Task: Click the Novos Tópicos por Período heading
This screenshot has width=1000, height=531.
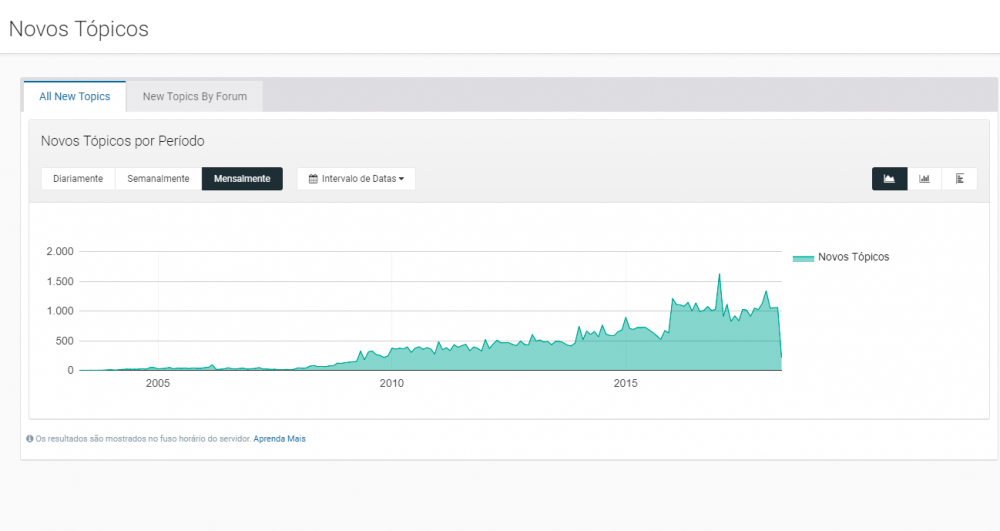Action: point(122,141)
